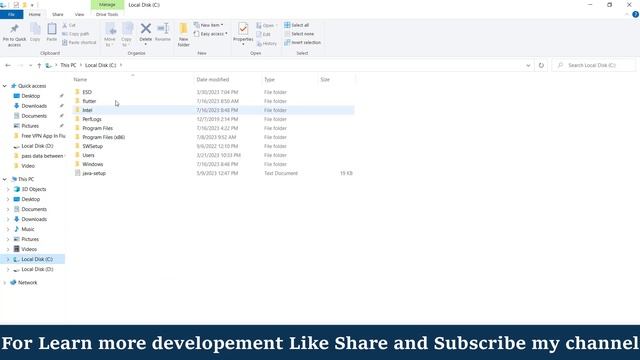The height and width of the screenshot is (360, 640).
Task: Collapse Quick access tree node
Action: click(x=4, y=86)
